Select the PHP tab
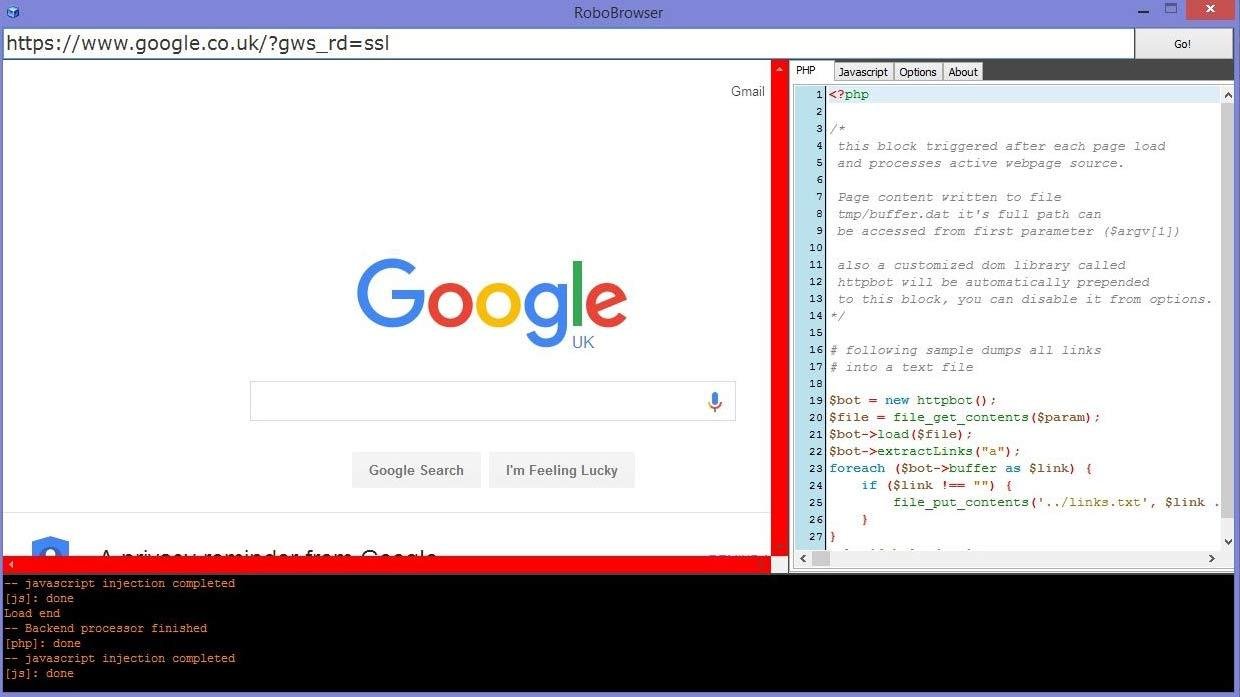The height and width of the screenshot is (697, 1240). (x=806, y=70)
